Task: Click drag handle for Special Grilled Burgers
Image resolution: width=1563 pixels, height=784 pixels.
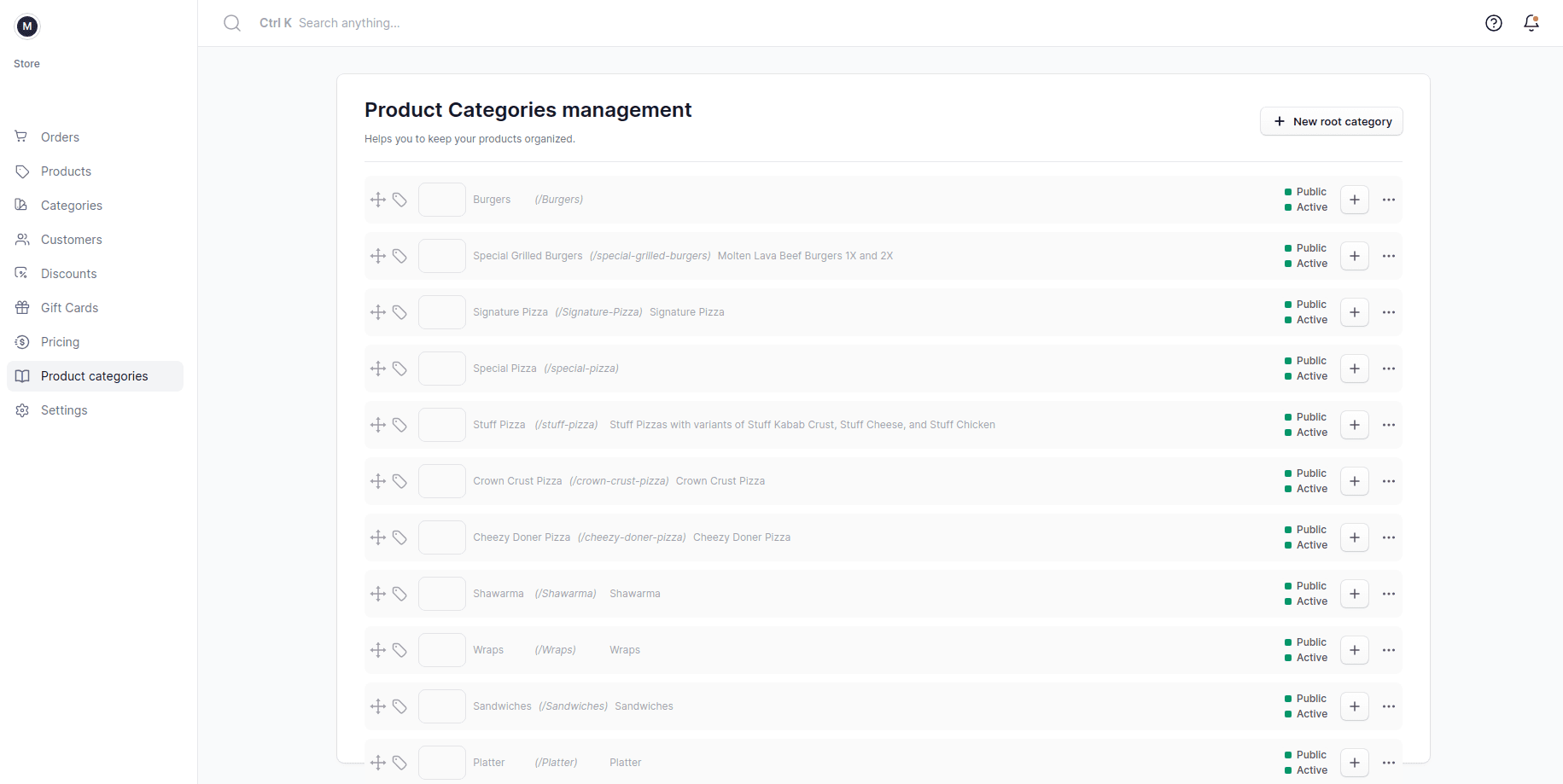Action: (x=378, y=256)
